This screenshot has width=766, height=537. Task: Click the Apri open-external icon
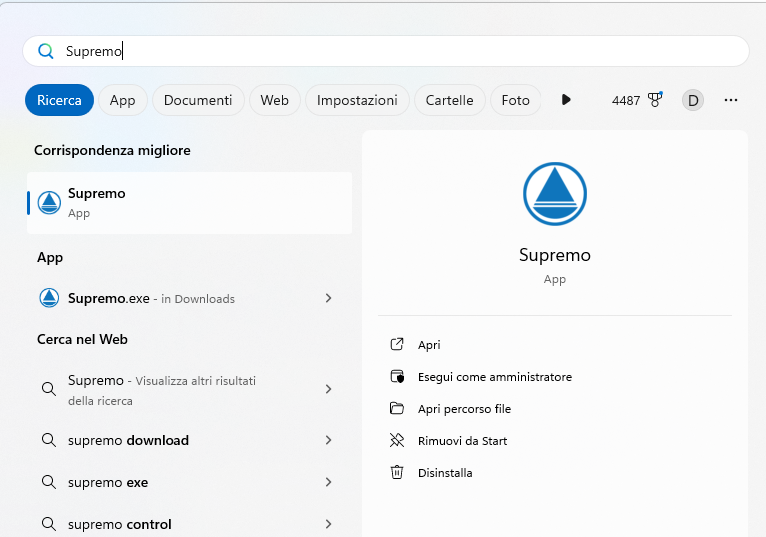[397, 344]
